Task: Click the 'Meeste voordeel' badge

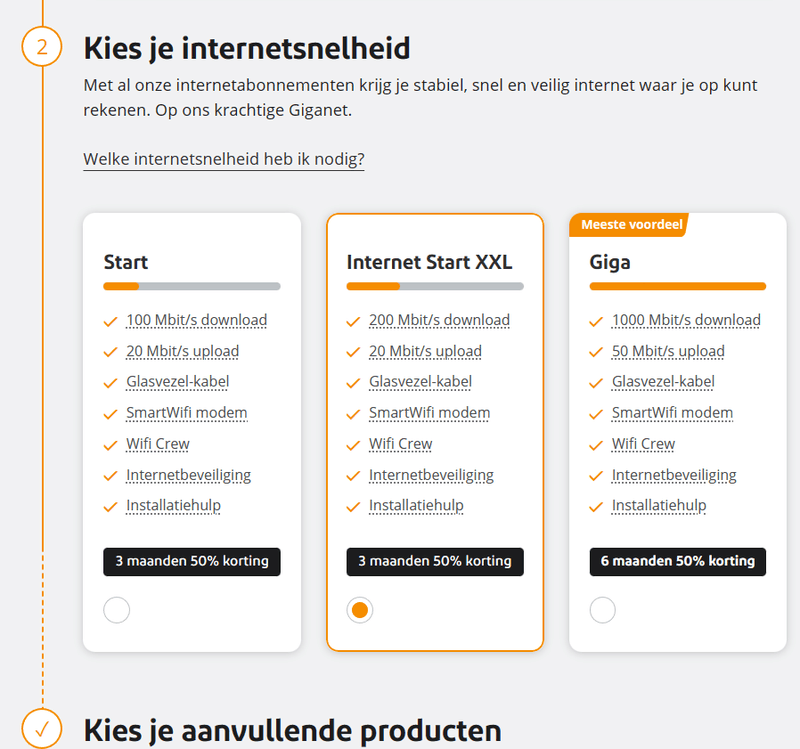Action: pos(631,225)
